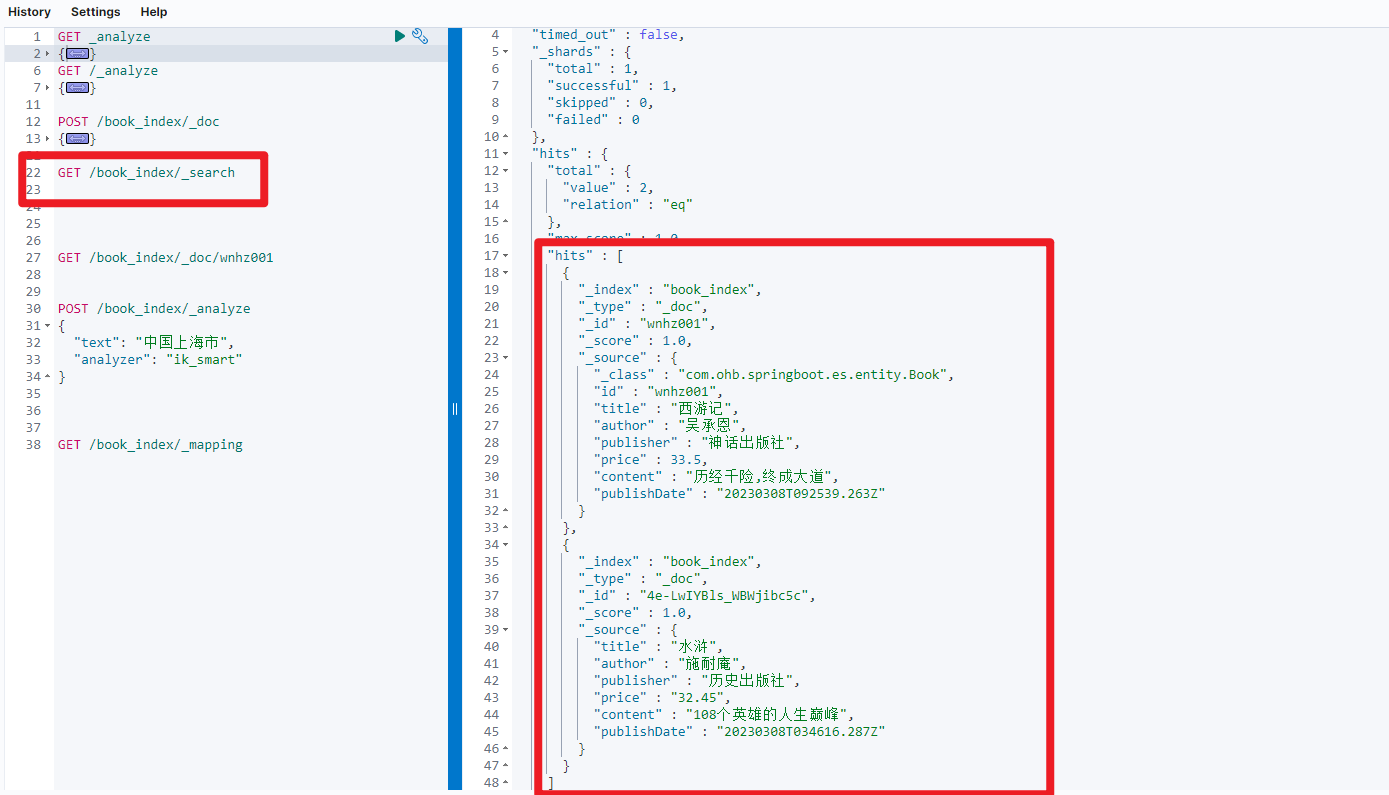Select the "GET /book_index/_doc/wnhz001" request
Image resolution: width=1389 pixels, height=795 pixels.
click(165, 257)
